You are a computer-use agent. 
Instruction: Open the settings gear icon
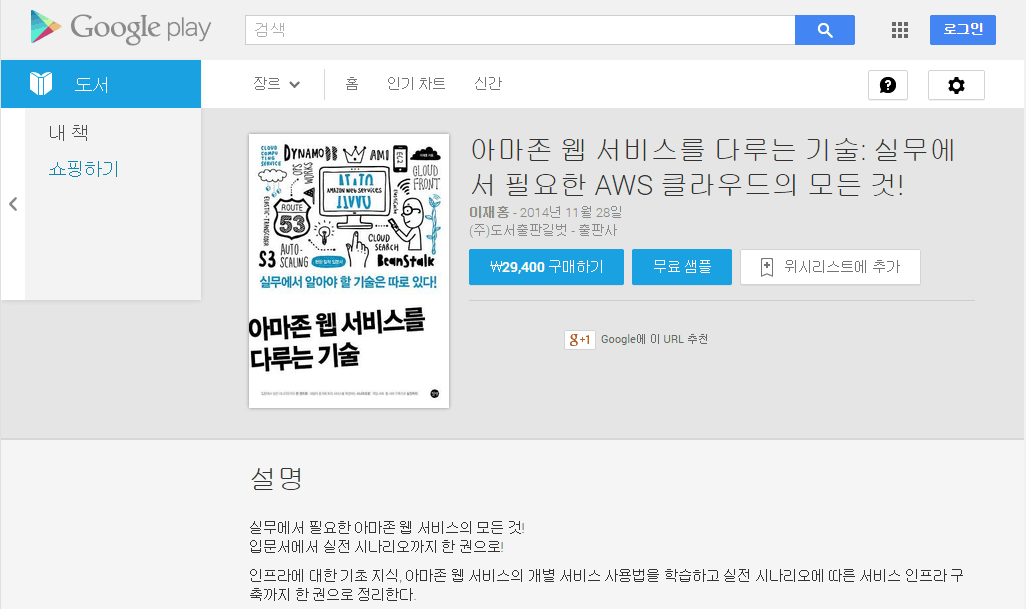(x=956, y=85)
